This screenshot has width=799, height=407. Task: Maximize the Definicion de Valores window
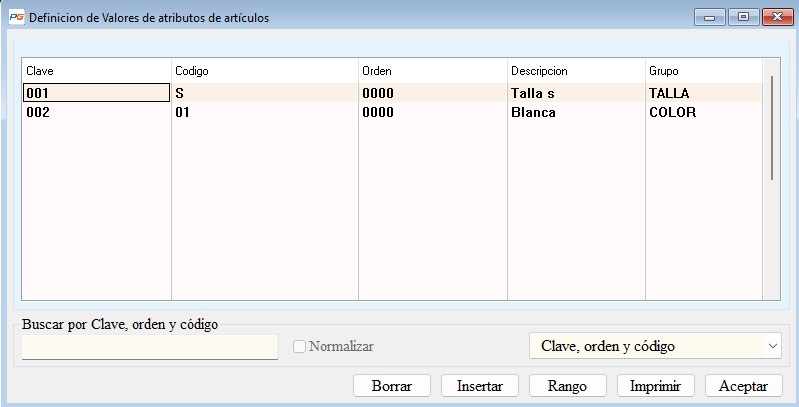743,17
